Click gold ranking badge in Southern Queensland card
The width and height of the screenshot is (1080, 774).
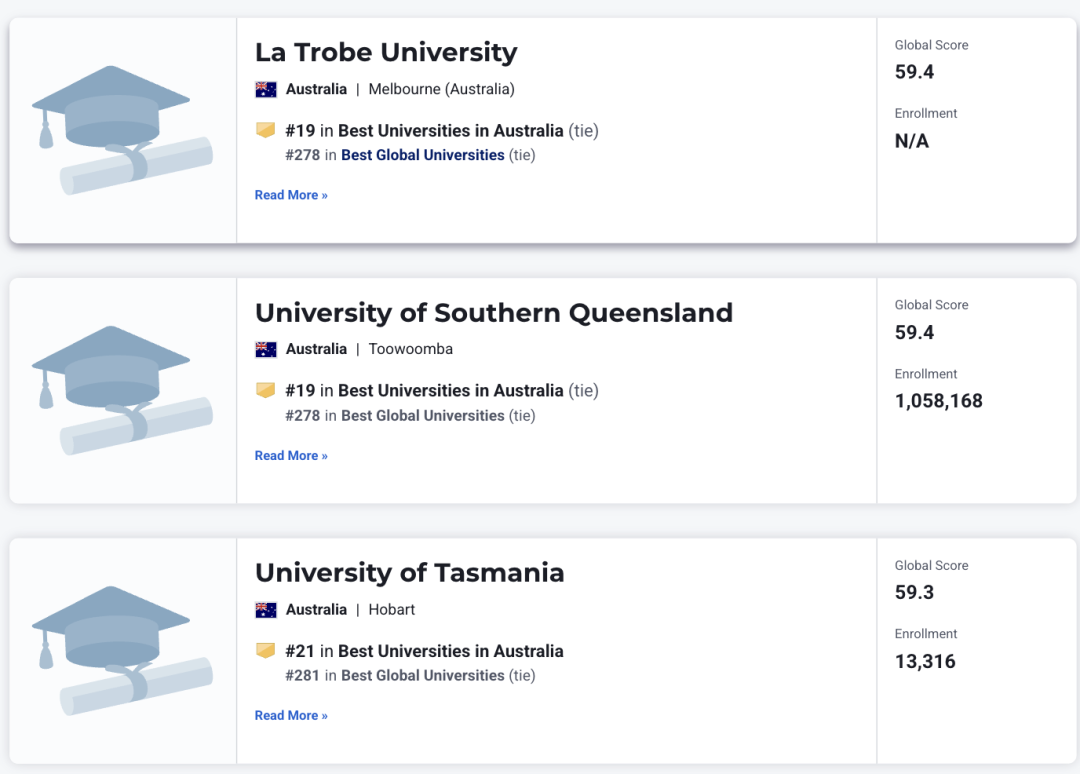(x=265, y=390)
